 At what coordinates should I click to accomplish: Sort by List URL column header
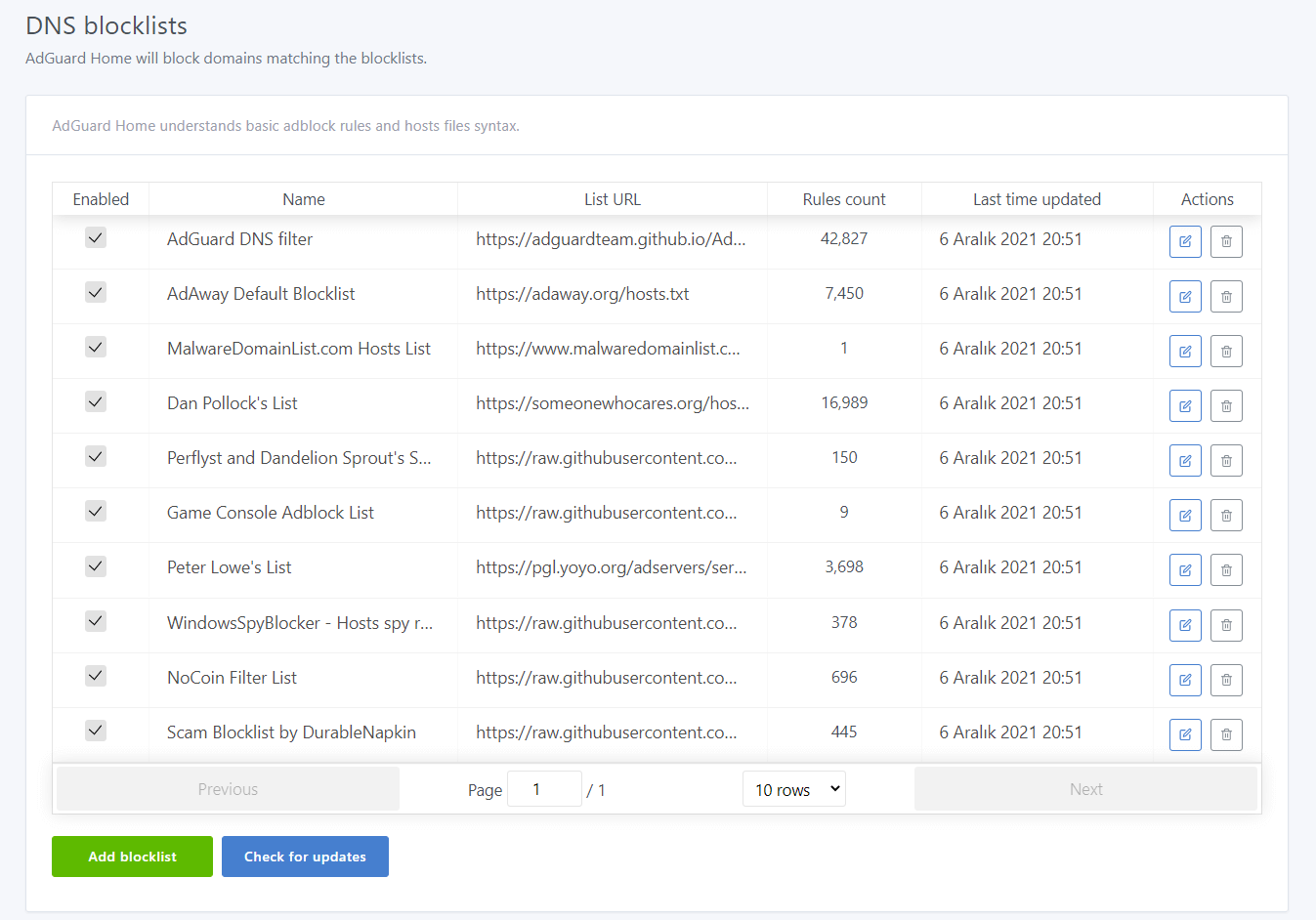point(613,199)
